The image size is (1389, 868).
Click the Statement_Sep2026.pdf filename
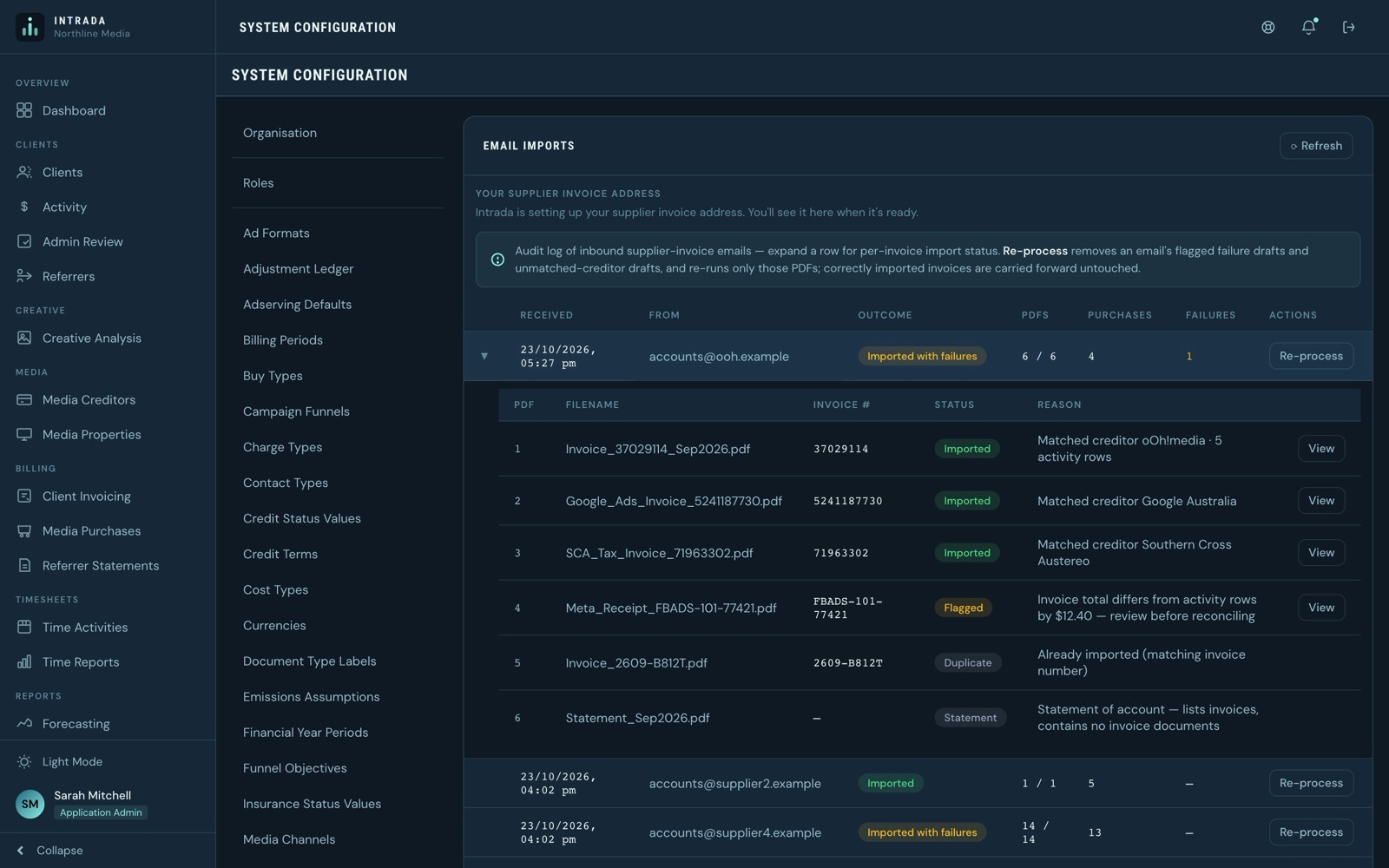(637, 718)
